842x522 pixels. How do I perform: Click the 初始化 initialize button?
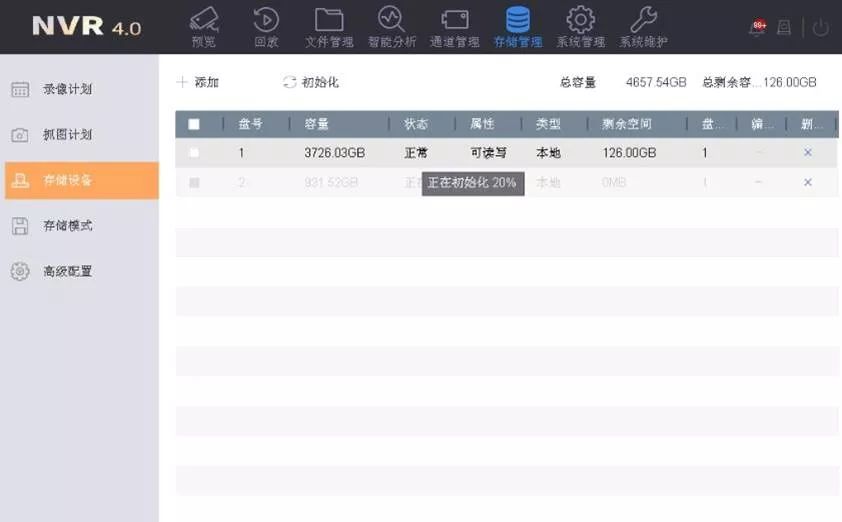point(311,82)
